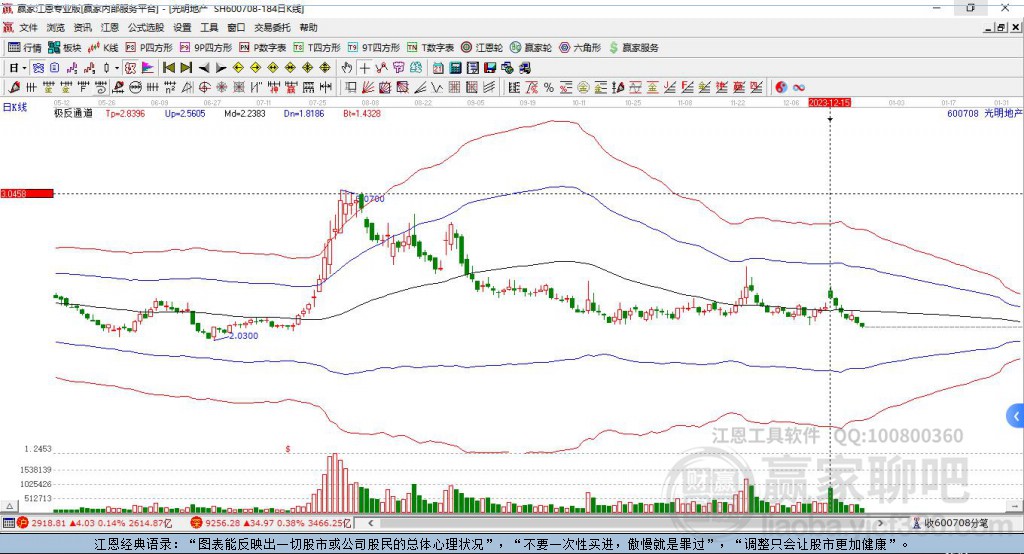Viewport: 1024px width, 554px height.
Task: Open the 交易委托 menu
Action: (272, 27)
